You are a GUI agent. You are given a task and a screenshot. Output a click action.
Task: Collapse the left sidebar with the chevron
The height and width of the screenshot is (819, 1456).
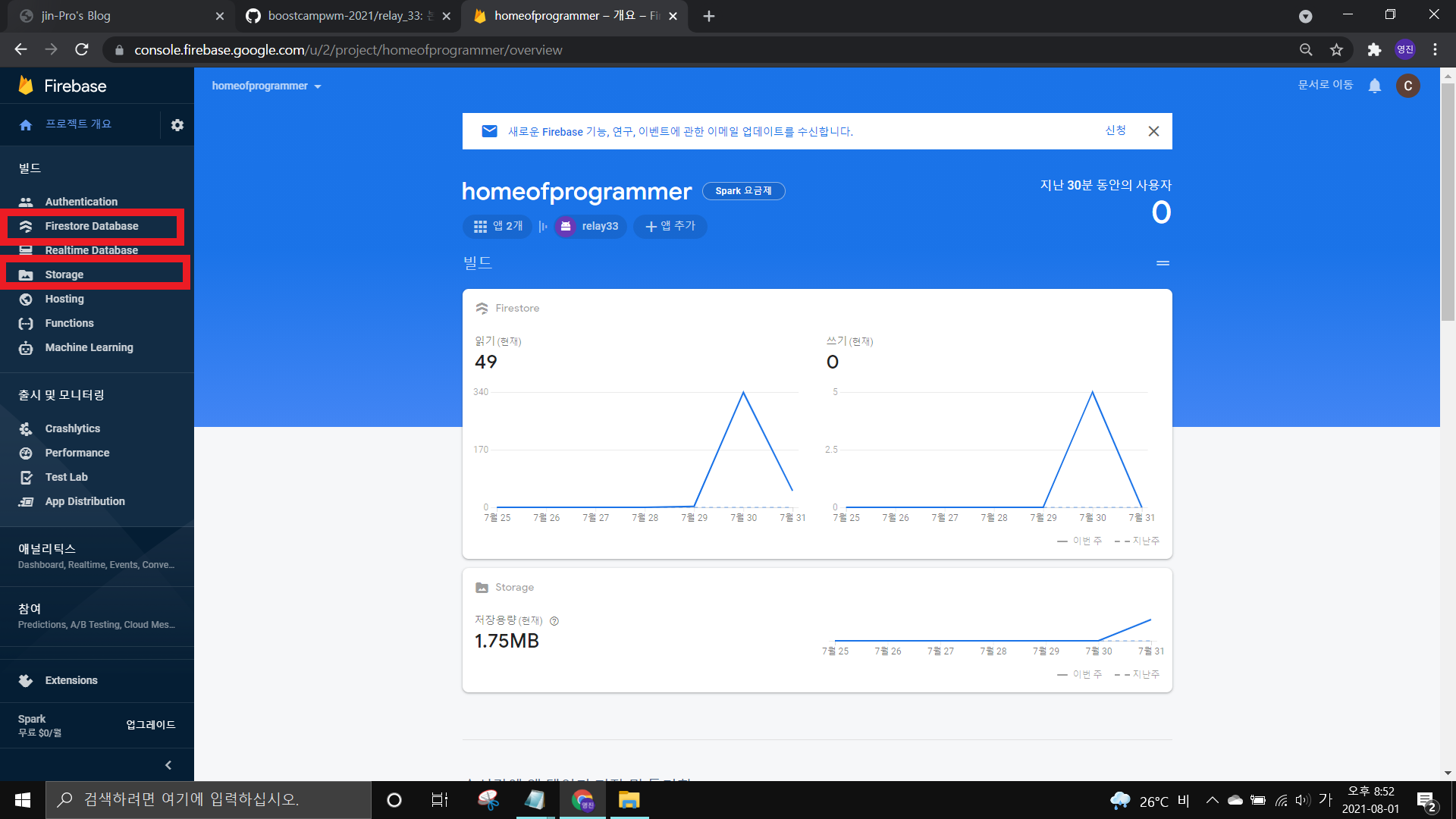[x=168, y=764]
